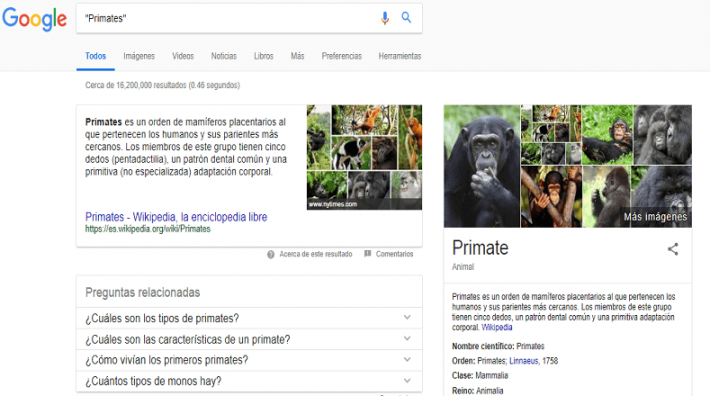The image size is (710, 396).
Task: Click inside the search box containing "Primates"
Action: click(x=226, y=19)
